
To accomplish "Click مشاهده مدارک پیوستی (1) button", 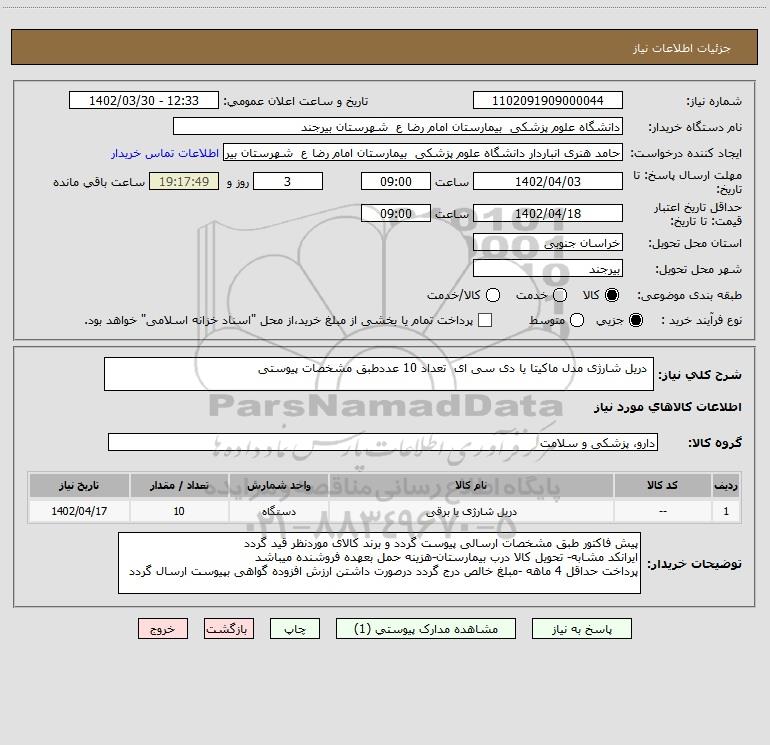I will point(426,629).
